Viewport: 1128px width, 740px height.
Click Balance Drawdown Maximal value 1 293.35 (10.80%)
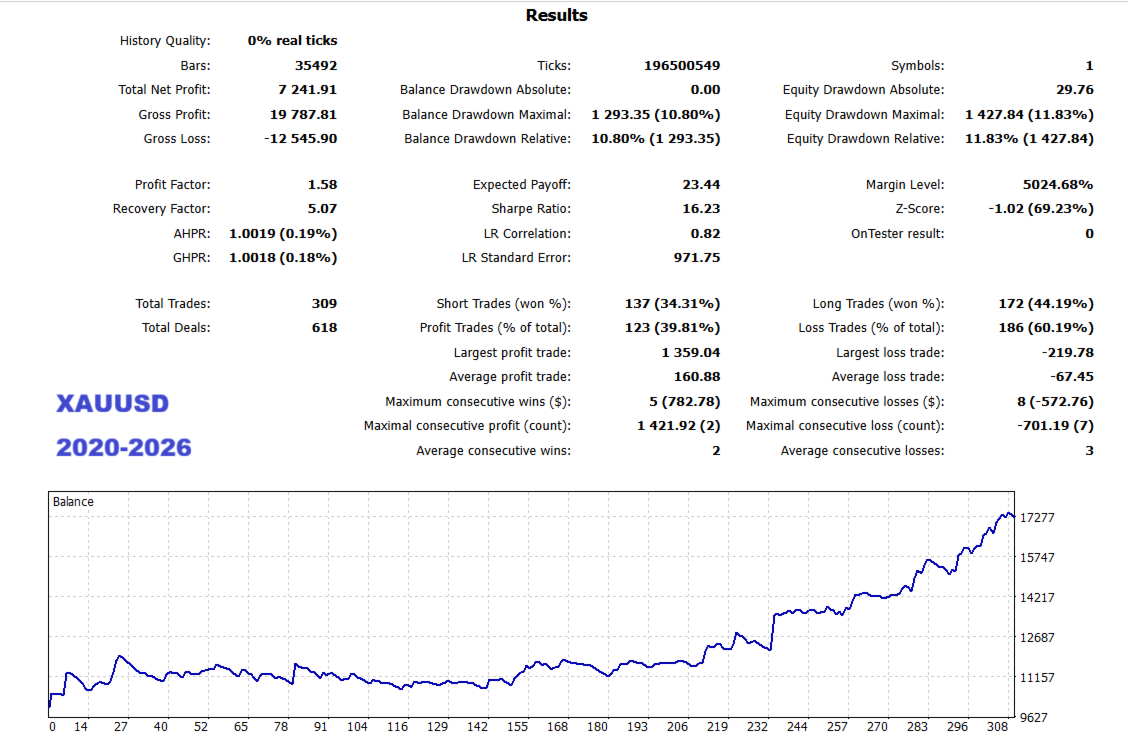[x=655, y=114]
